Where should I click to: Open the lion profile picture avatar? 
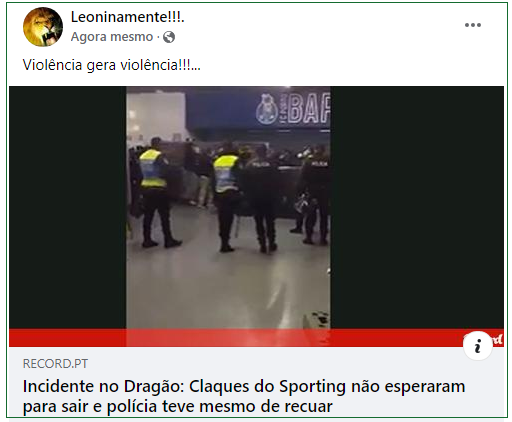pos(43,27)
